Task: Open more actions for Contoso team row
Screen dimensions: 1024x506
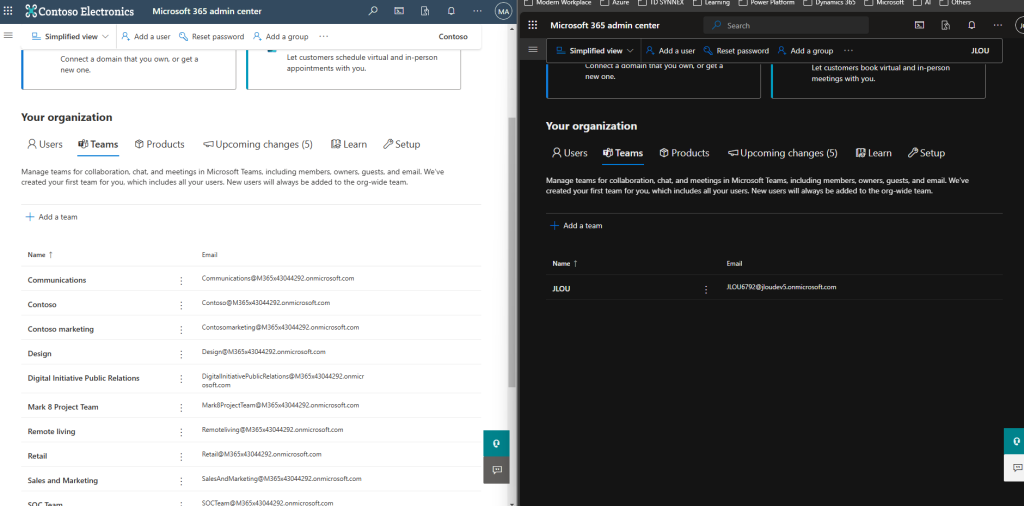Action: pos(182,305)
